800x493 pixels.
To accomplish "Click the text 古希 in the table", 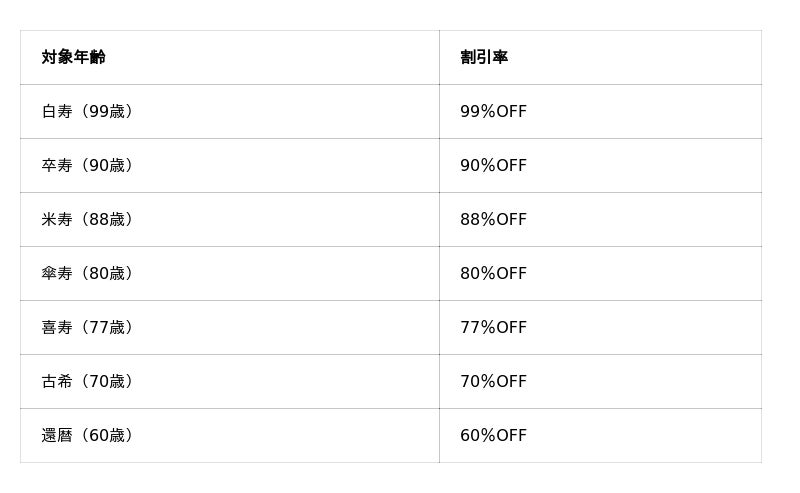I will 57,381.
